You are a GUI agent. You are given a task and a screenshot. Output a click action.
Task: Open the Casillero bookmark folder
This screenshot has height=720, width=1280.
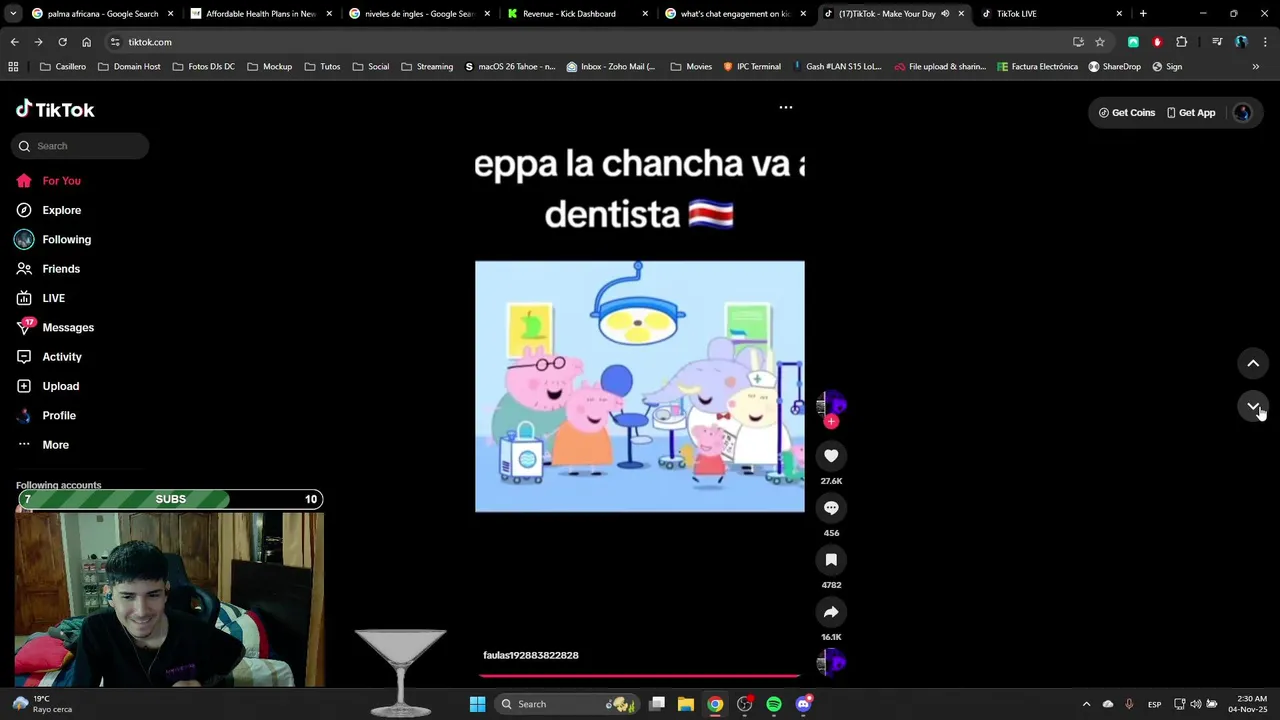(x=63, y=67)
